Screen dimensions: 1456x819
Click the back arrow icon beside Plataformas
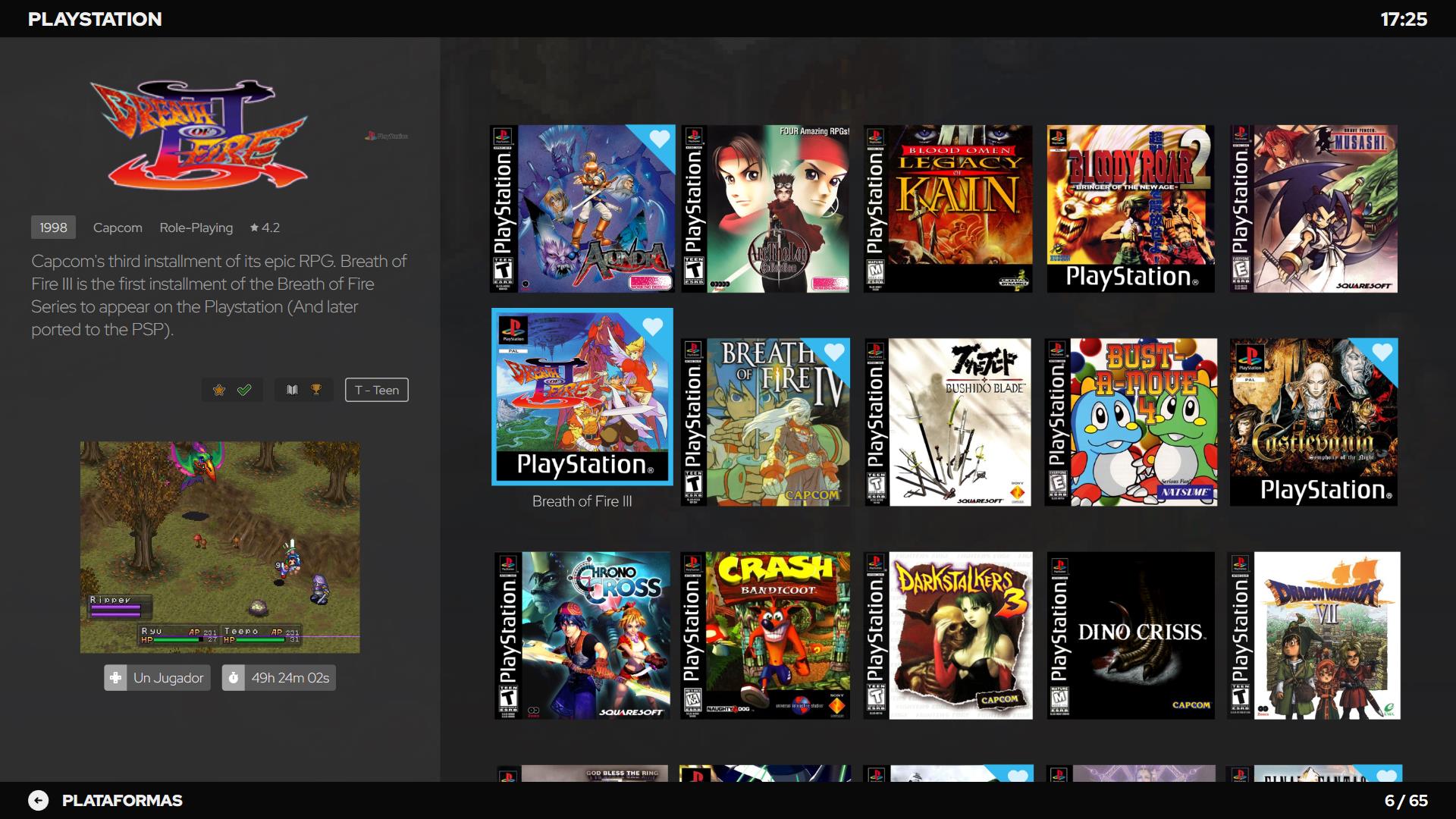[x=38, y=800]
